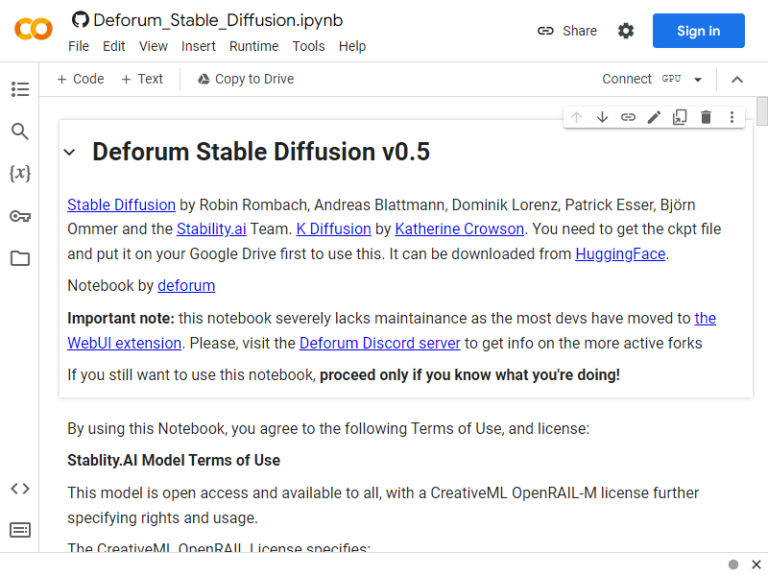The width and height of the screenshot is (768, 576).
Task: Click the Sign in button
Action: coord(698,31)
